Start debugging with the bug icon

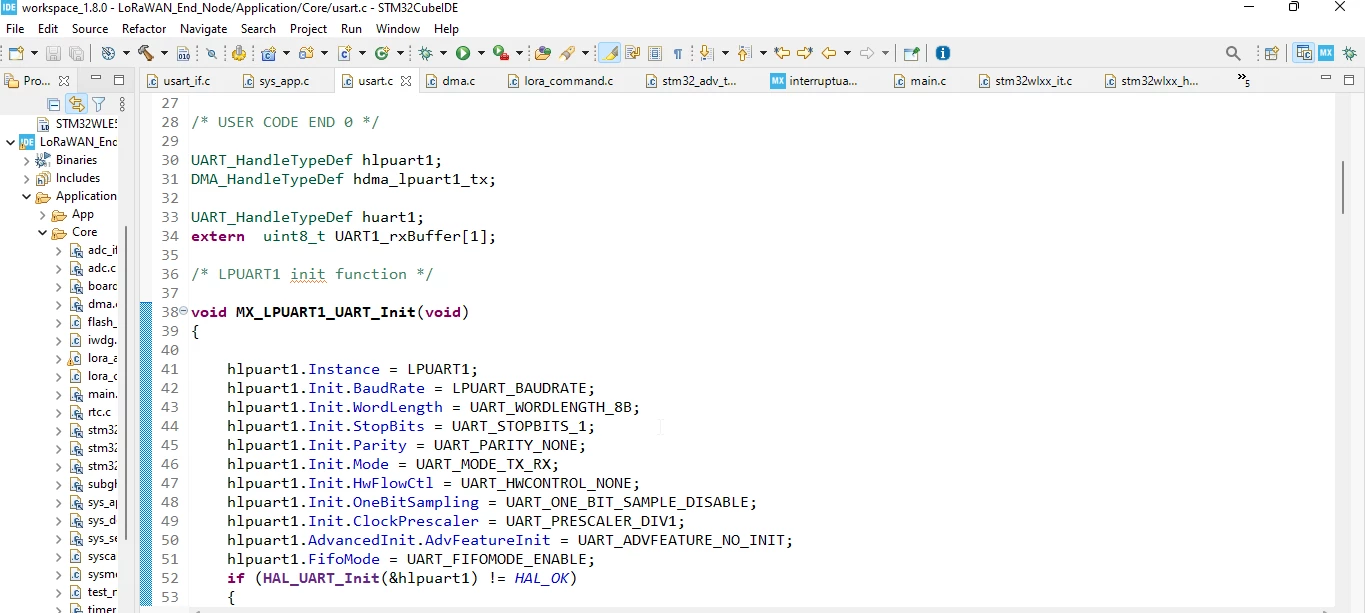(x=427, y=53)
